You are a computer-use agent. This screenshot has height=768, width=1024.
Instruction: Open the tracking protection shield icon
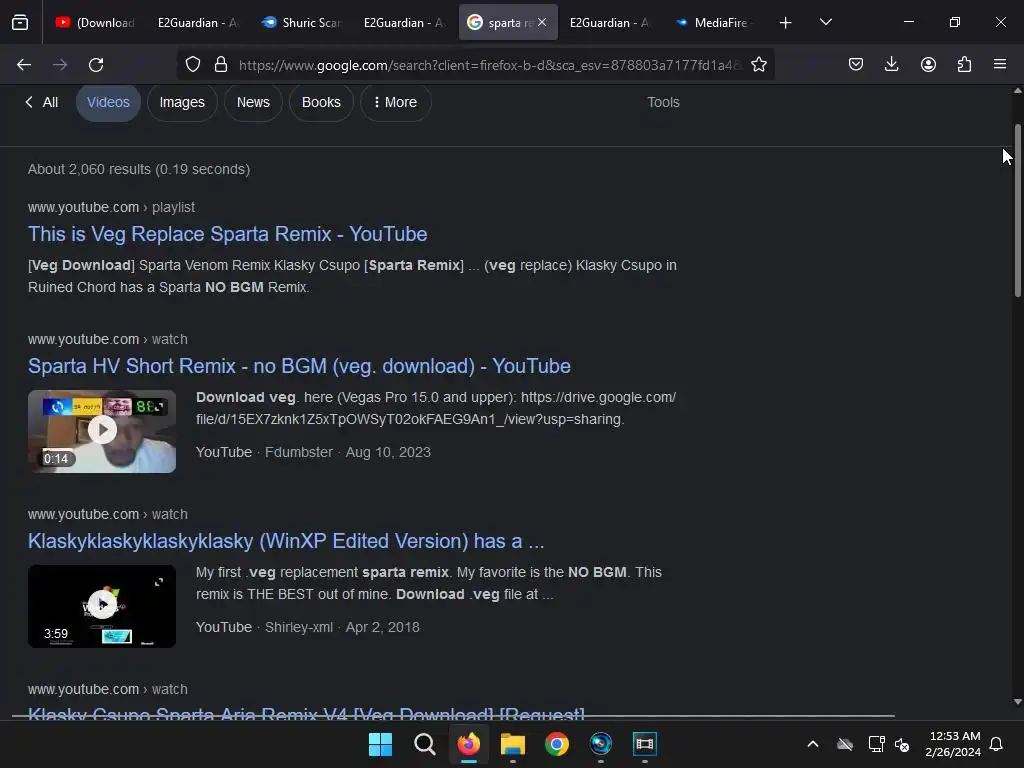(x=193, y=65)
